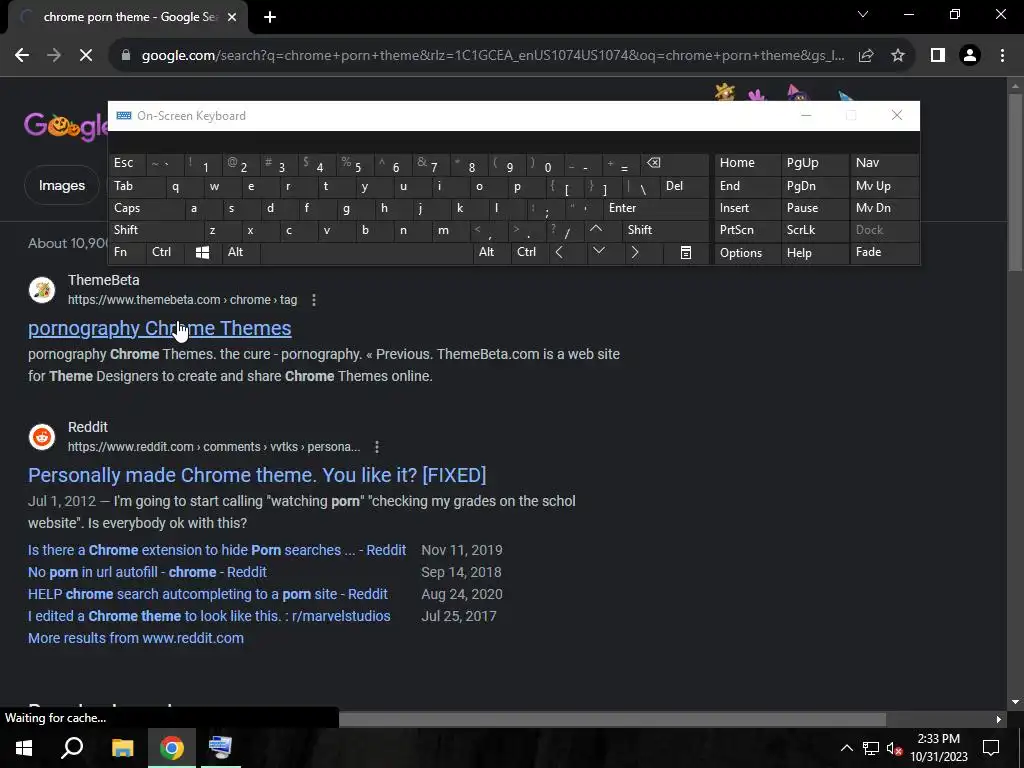Open 'HELP chrome search autcompleting' link
The image size is (1024, 768).
[208, 594]
